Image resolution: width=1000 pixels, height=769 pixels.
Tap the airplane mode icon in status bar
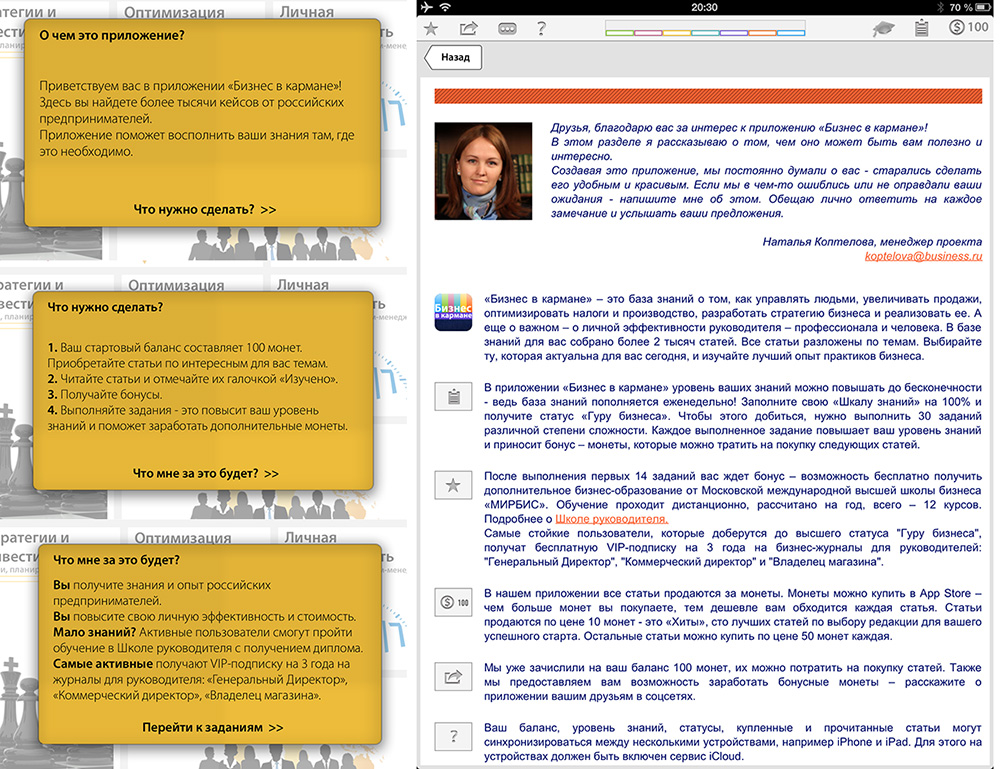[427, 7]
